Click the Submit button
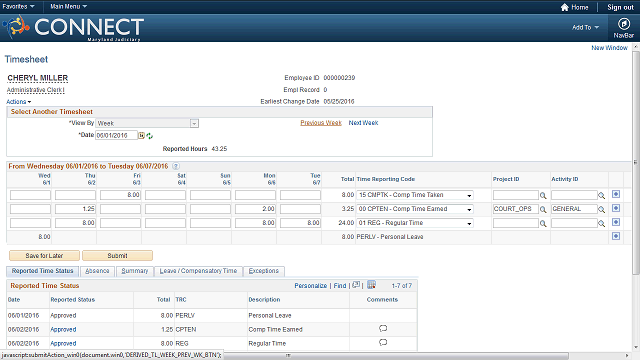Screen dimensions: 640x360 118,256
